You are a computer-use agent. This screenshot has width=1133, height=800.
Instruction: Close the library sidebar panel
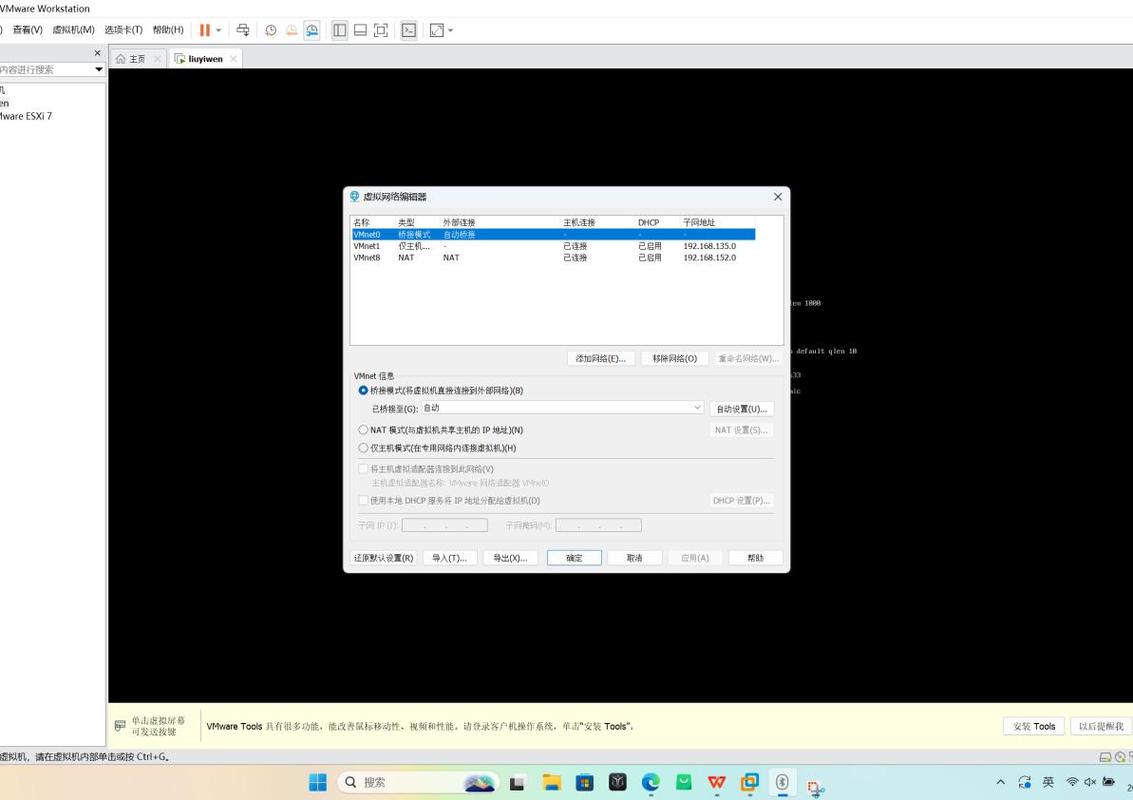click(x=98, y=53)
